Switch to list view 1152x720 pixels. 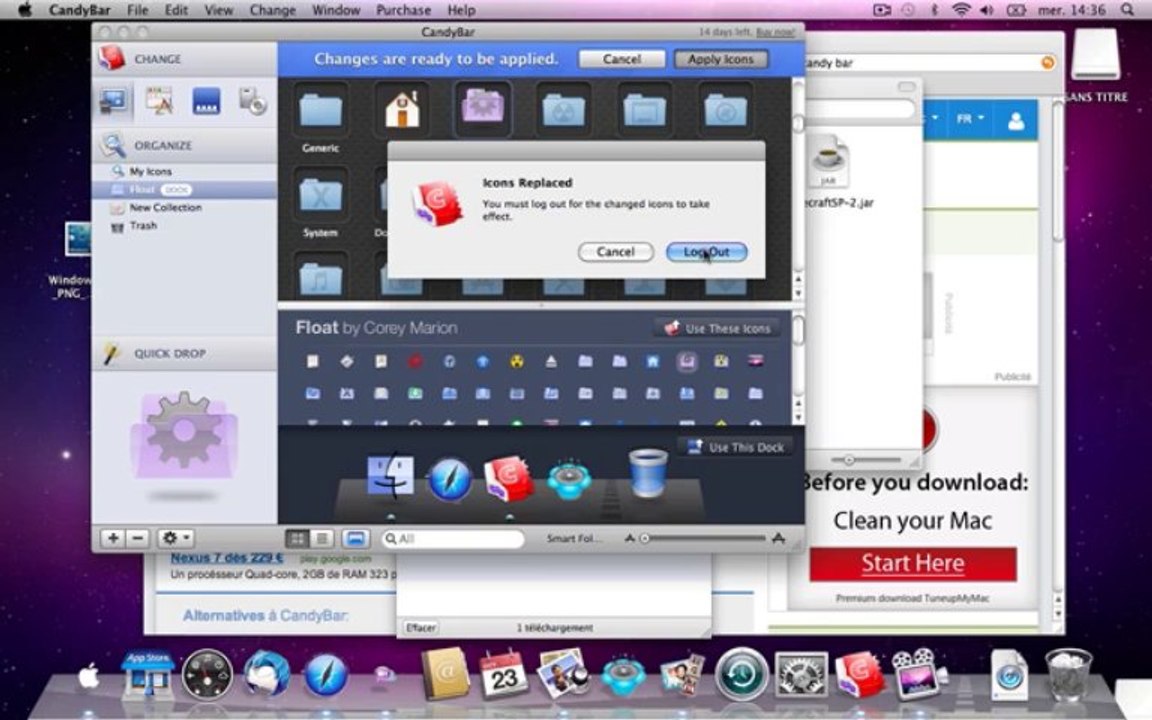point(322,539)
